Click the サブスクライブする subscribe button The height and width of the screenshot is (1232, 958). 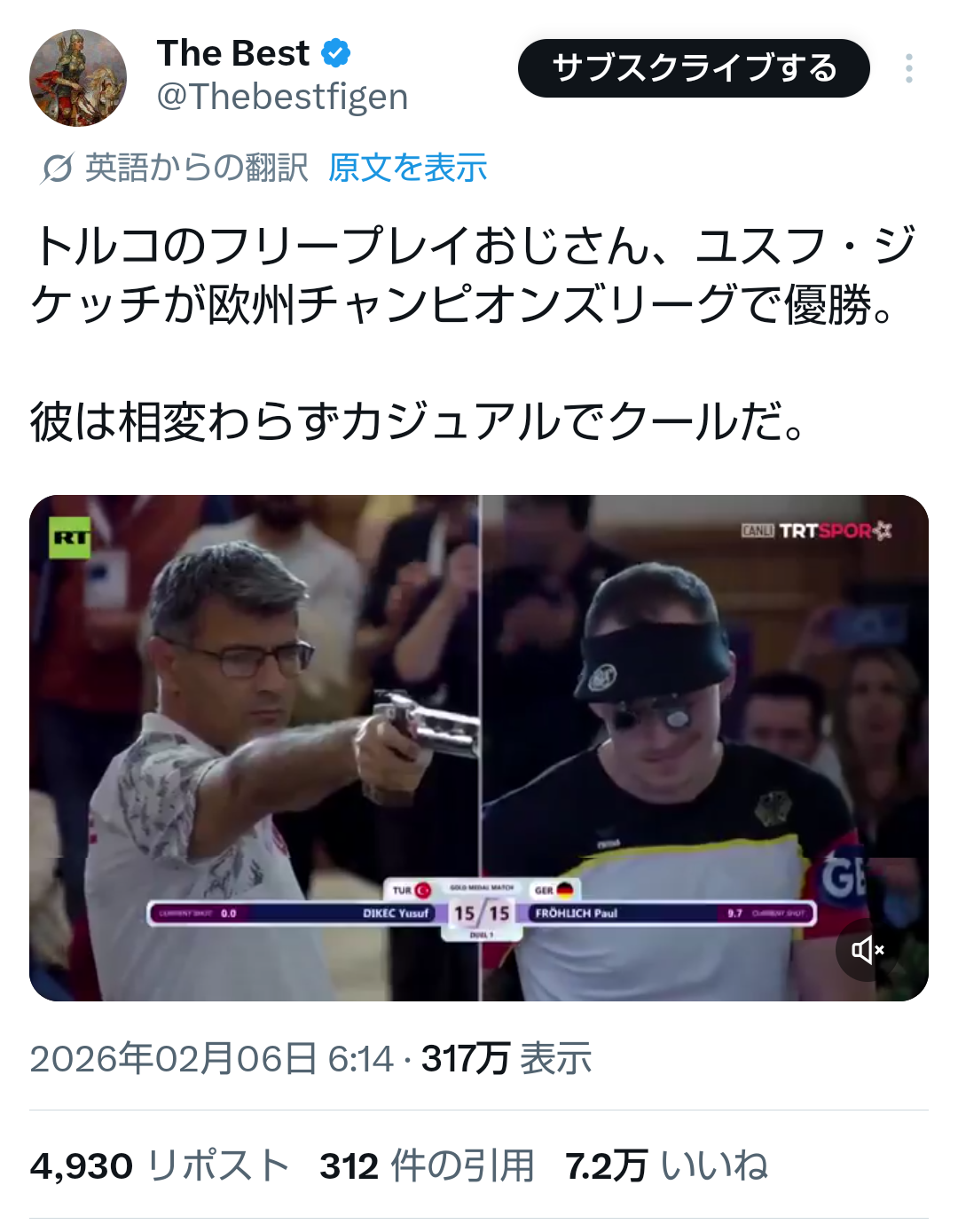point(694,68)
